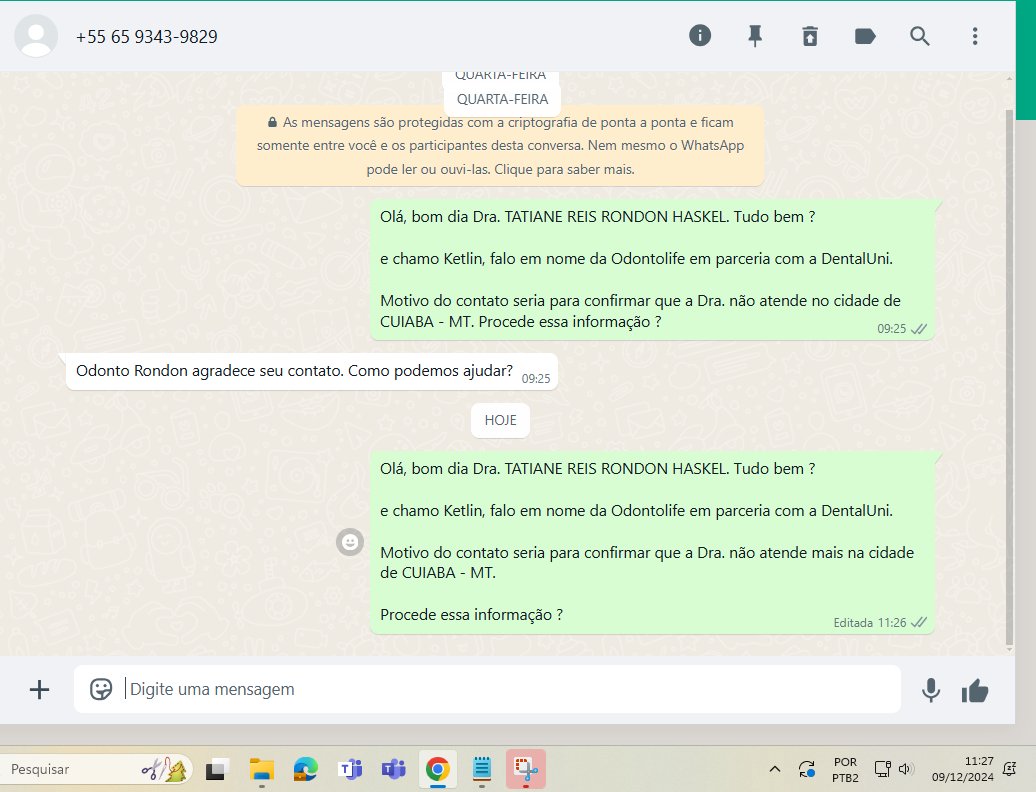The width and height of the screenshot is (1036, 792).
Task: Open the label tag icon
Action: pos(865,36)
